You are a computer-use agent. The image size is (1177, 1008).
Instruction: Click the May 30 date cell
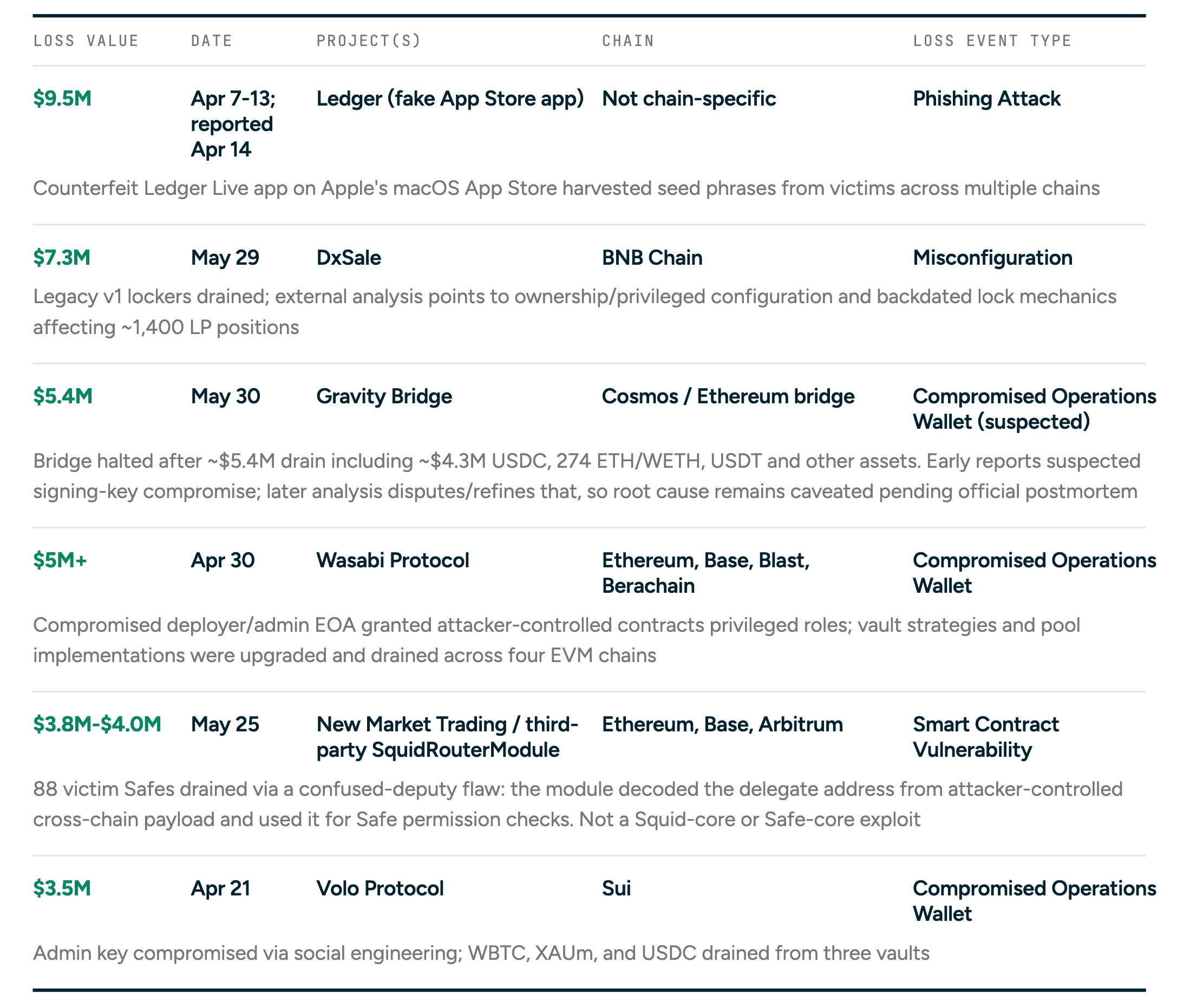coord(225,396)
